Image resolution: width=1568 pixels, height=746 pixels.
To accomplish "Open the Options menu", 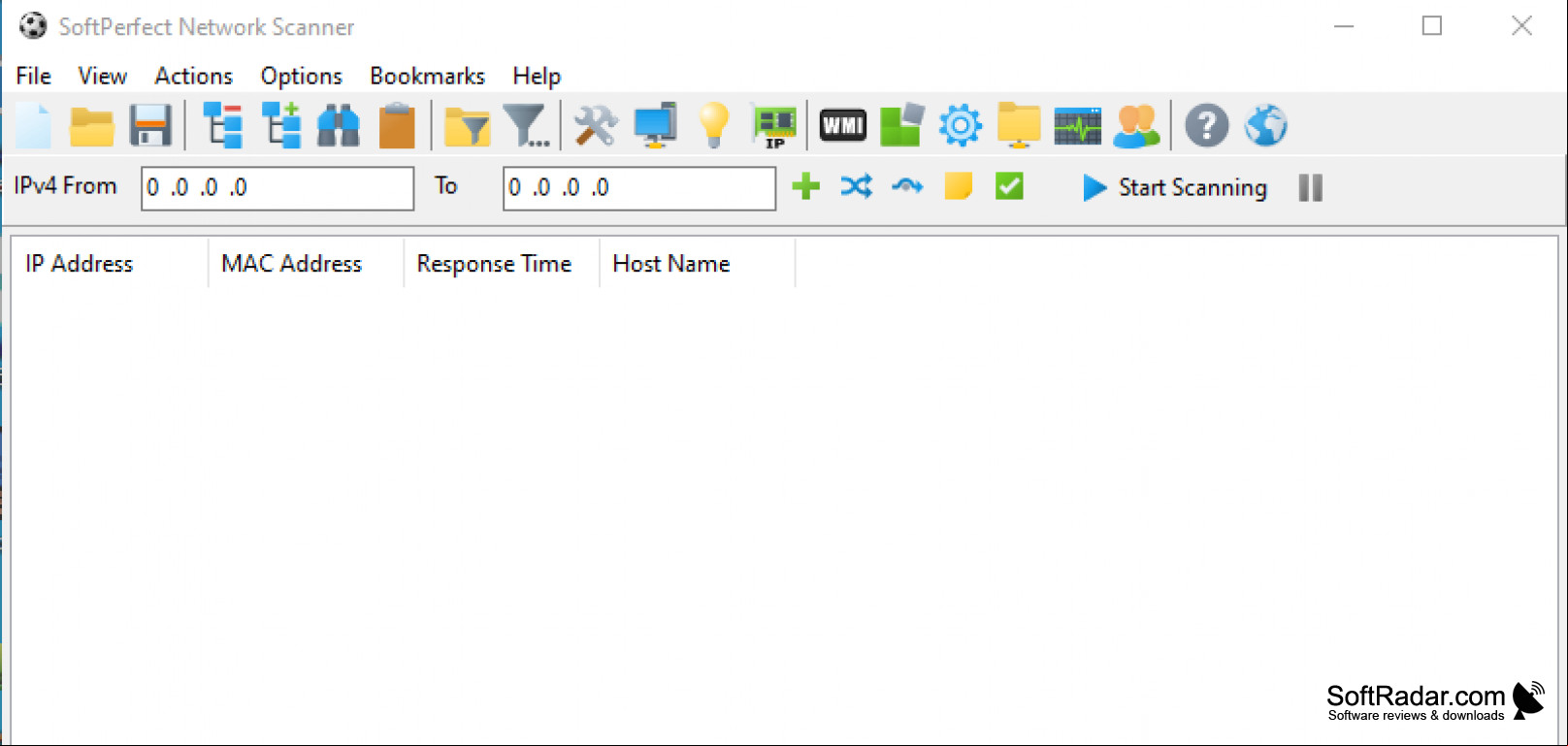I will pos(302,76).
